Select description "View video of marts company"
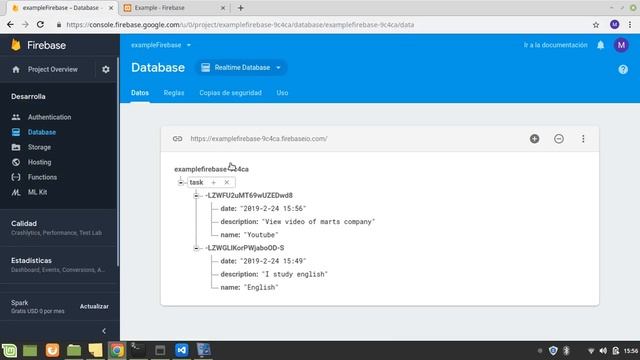The height and width of the screenshot is (360, 640). tap(318, 222)
